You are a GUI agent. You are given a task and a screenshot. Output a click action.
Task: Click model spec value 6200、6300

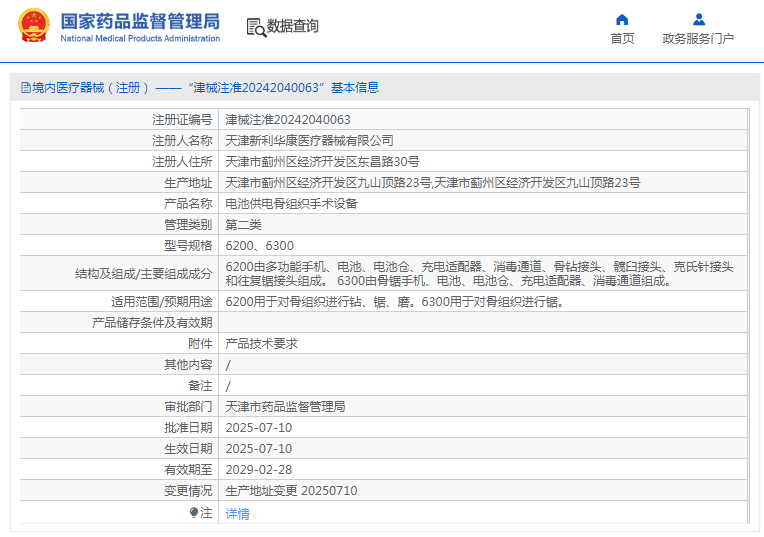pos(260,246)
